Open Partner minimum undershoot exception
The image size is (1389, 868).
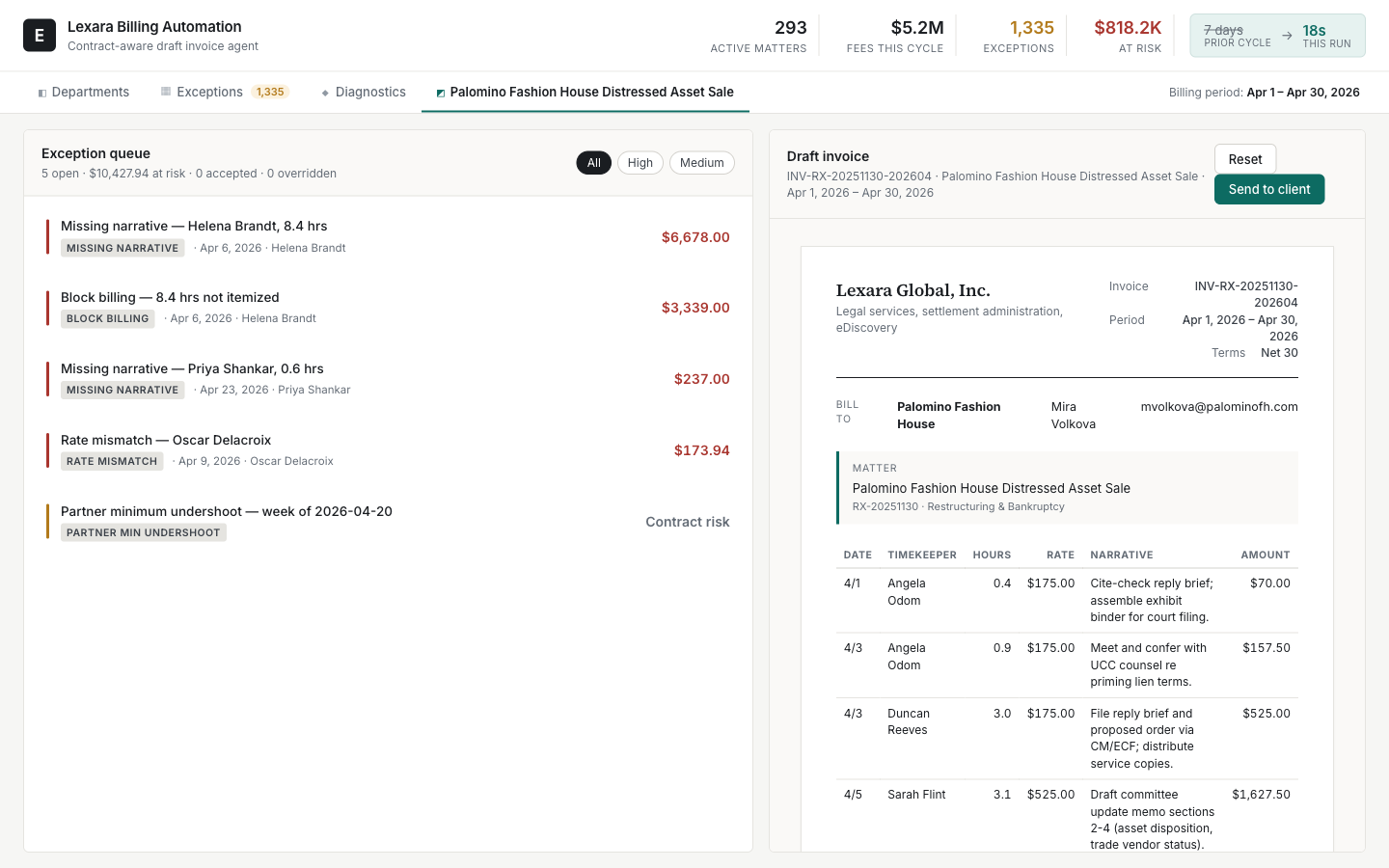tap(388, 522)
